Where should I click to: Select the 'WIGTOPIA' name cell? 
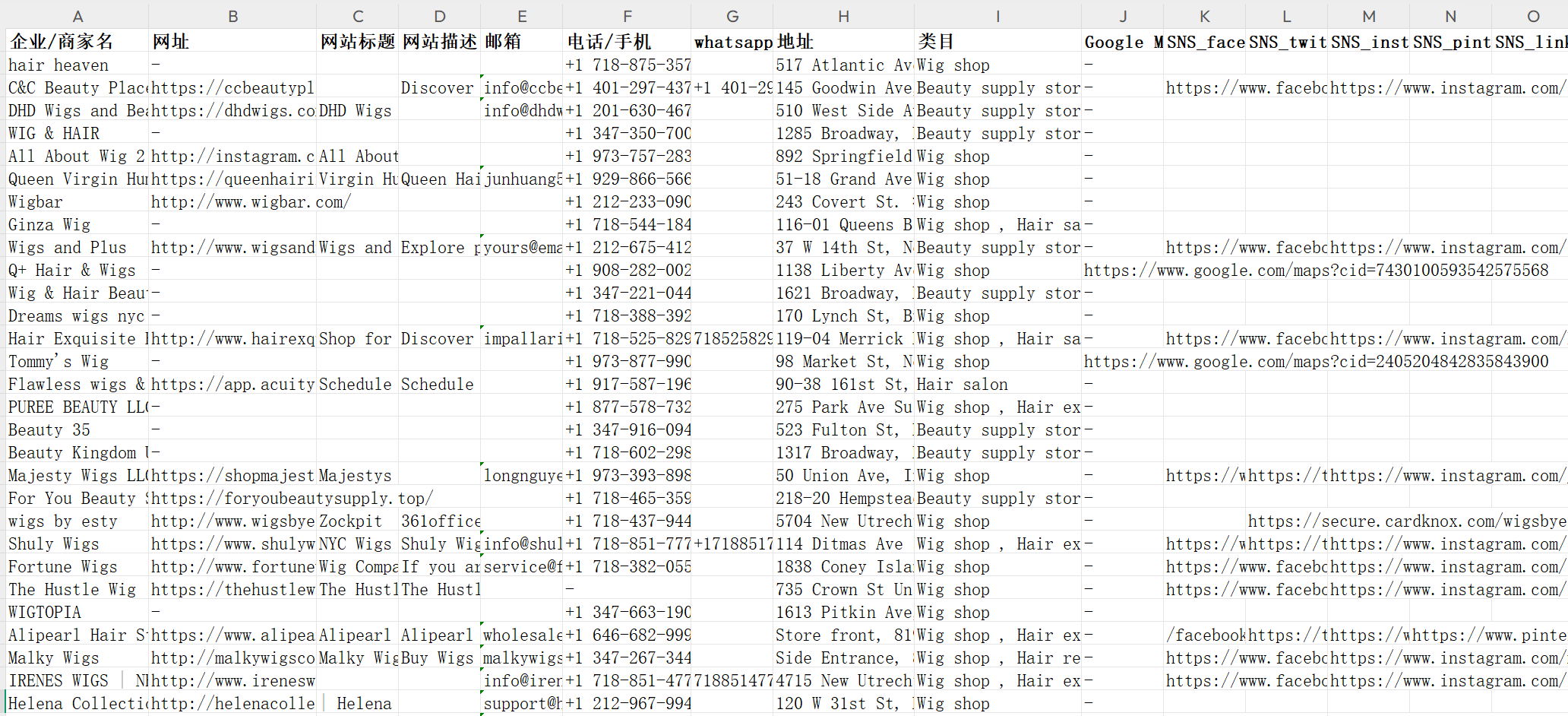tap(77, 612)
